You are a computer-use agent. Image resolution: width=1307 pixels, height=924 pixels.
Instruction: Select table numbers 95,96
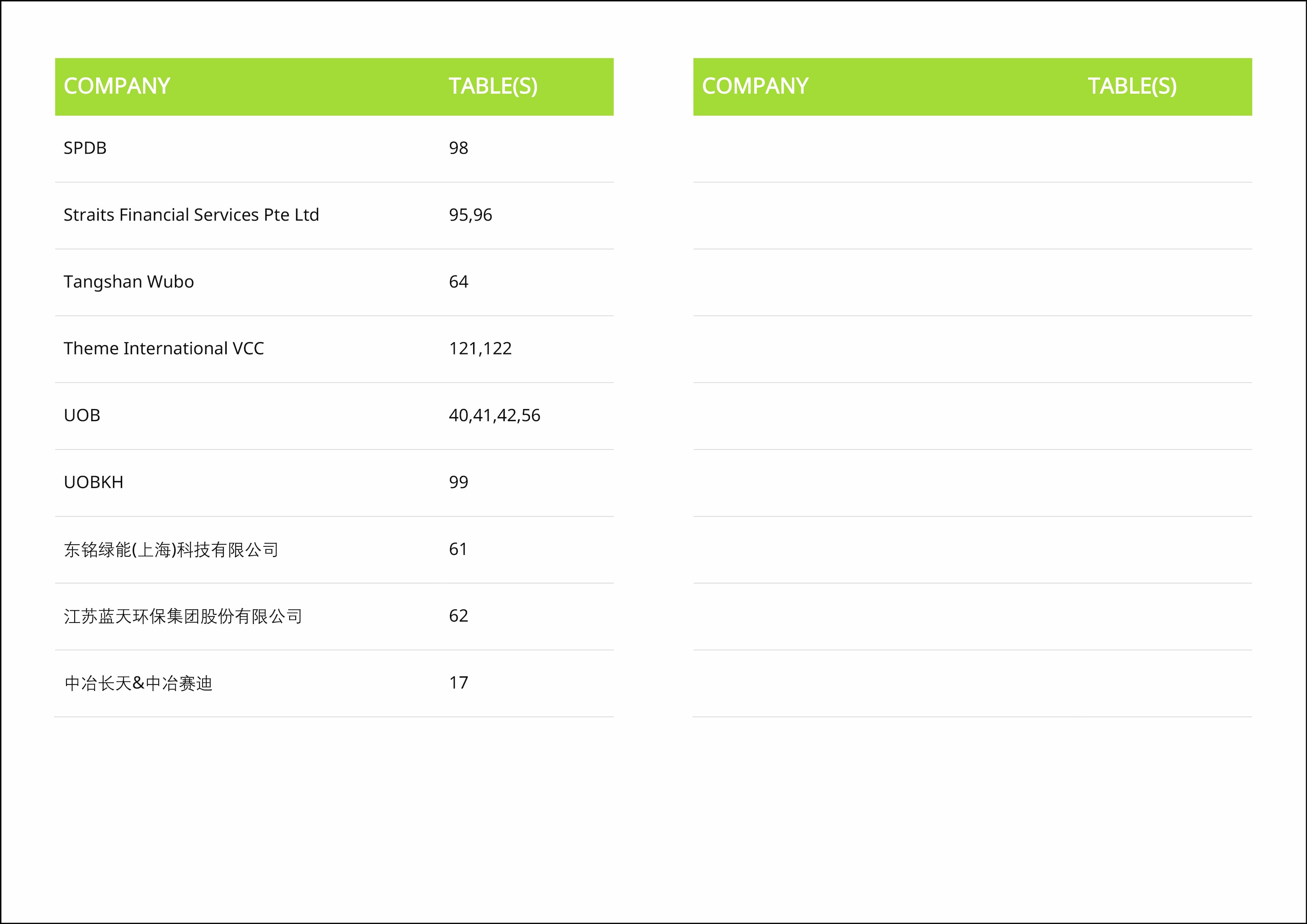(x=470, y=215)
